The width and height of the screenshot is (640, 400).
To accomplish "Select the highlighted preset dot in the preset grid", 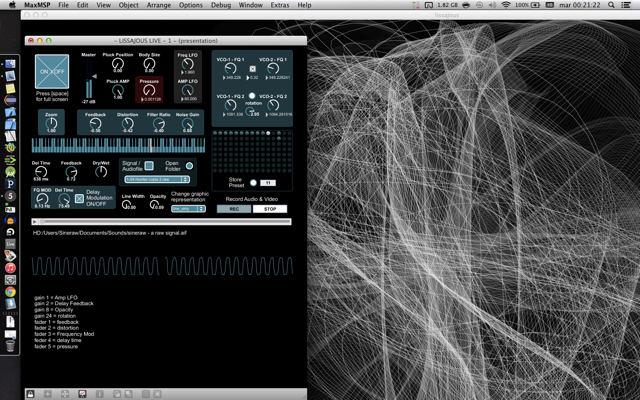I will tap(268, 133).
